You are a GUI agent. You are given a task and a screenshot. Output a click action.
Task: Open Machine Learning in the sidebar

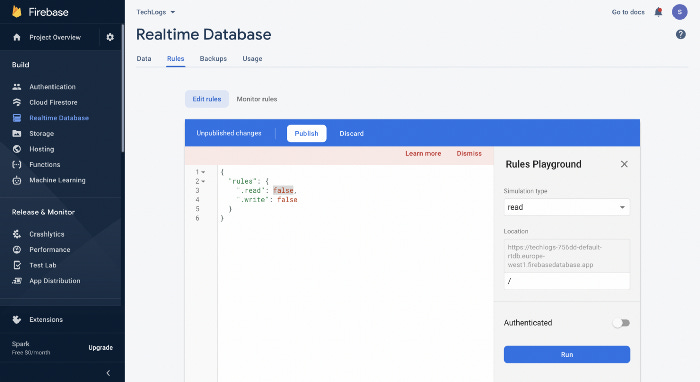point(57,180)
